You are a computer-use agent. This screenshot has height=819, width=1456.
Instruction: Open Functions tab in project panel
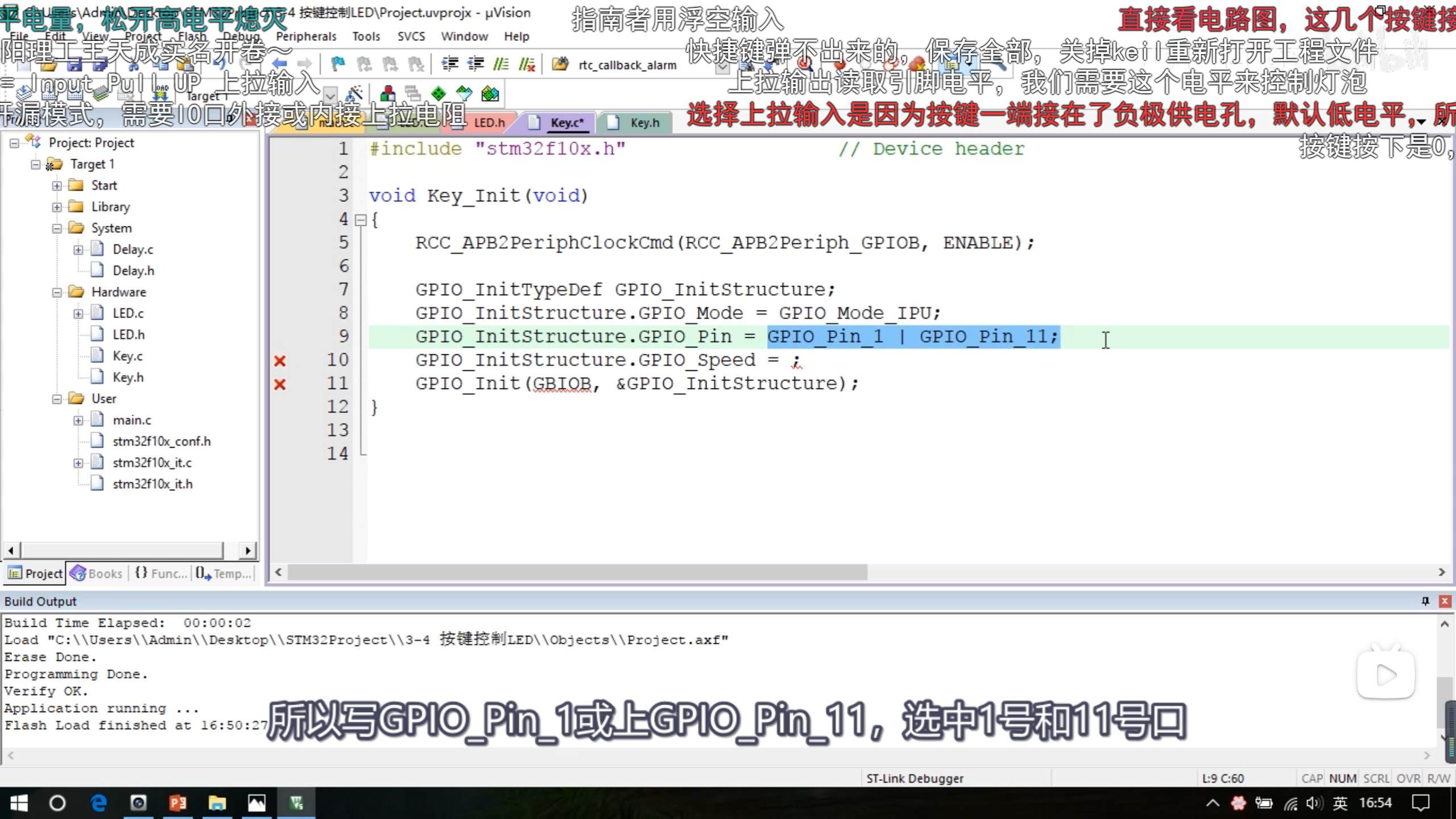coord(162,573)
